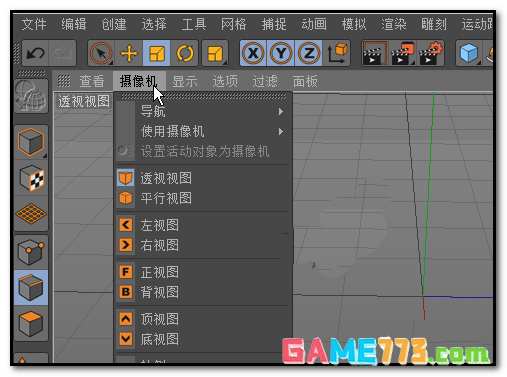Open the 创建 menu
Viewport: 507px width, 377px height.
114,24
